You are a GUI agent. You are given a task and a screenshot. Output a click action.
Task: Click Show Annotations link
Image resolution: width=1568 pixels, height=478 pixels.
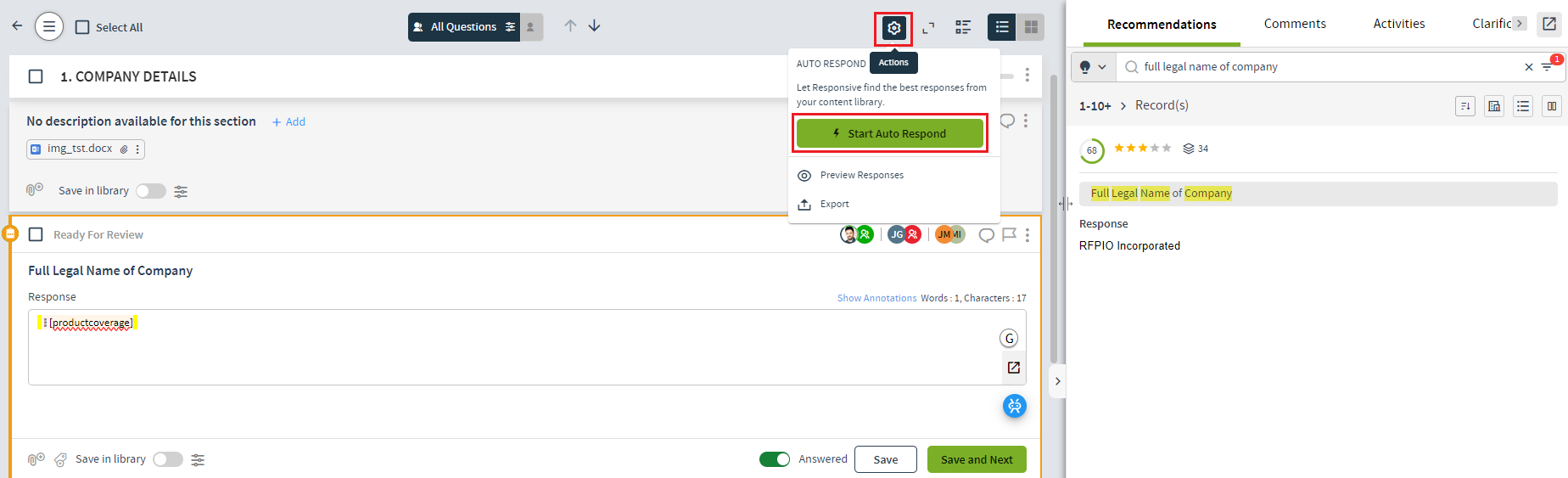pos(876,298)
